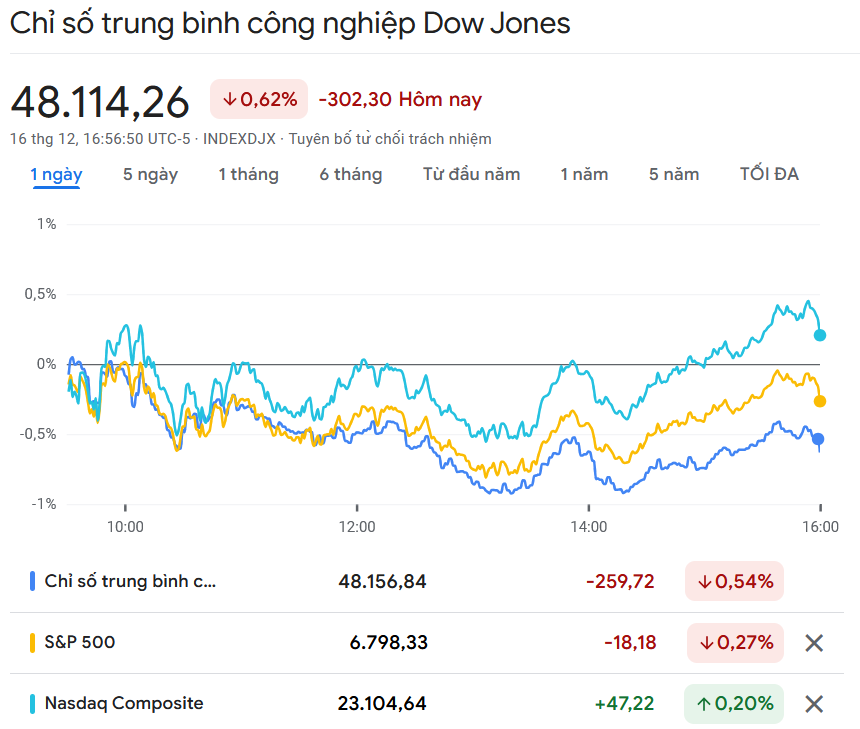860x729 pixels.
Task: Click the red 0,27% S&P 500 badge
Action: pos(734,643)
